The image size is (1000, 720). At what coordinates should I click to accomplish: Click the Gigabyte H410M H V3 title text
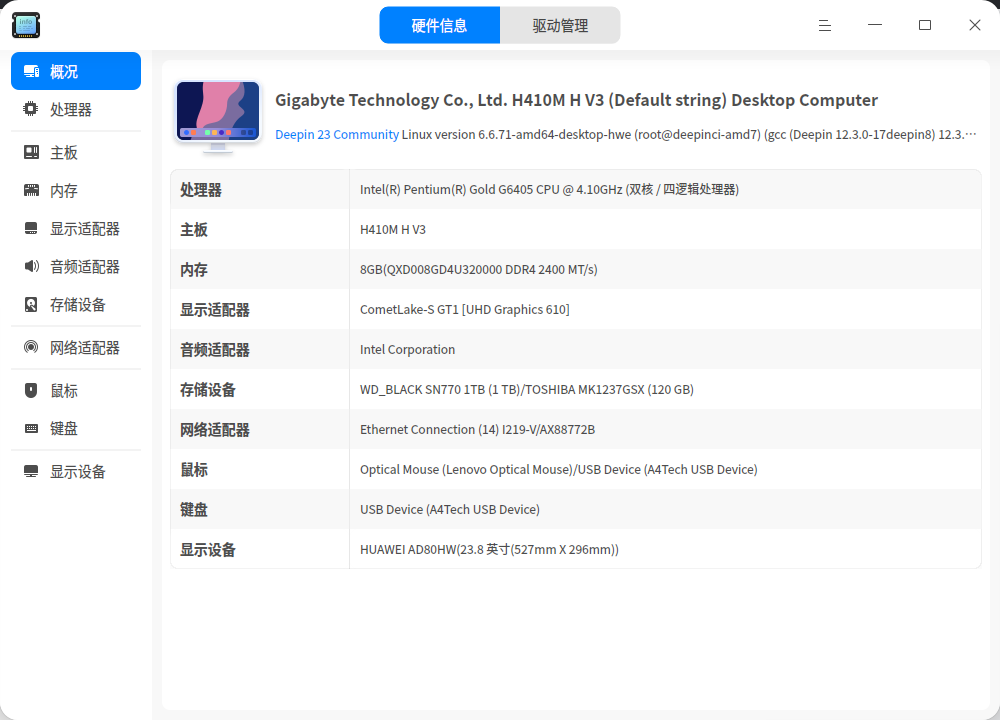click(576, 100)
